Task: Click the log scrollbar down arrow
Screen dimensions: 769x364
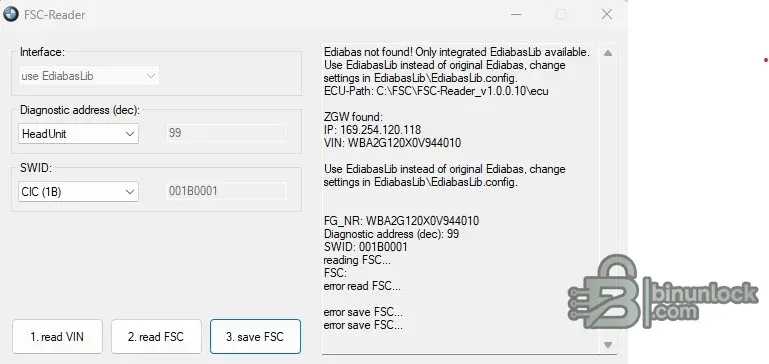Action: point(608,345)
